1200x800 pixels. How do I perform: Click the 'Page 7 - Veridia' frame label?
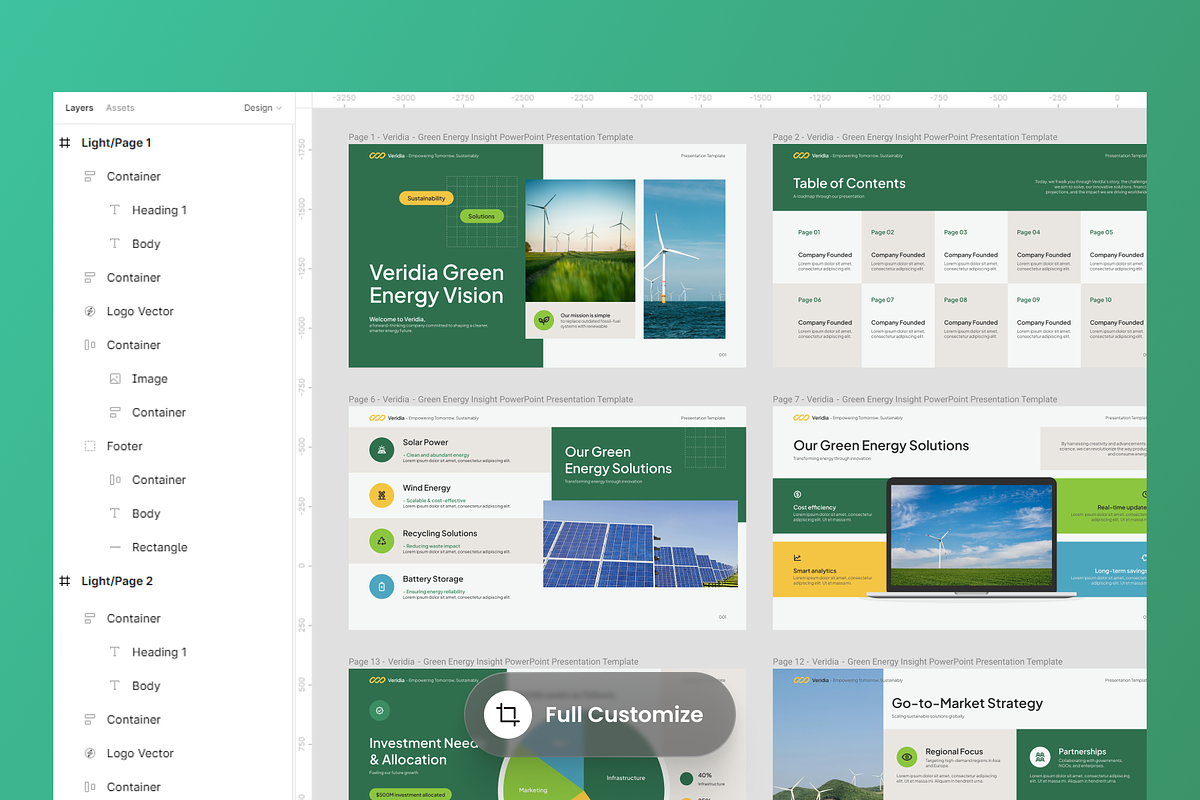click(x=914, y=399)
